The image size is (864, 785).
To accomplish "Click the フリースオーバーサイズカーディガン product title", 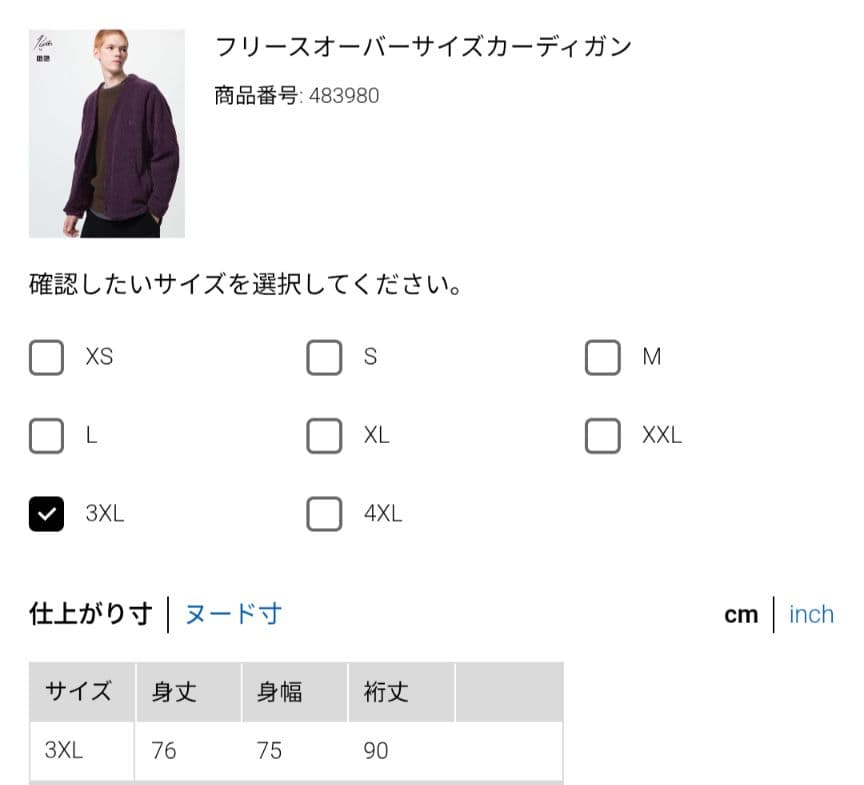I will pyautogui.click(x=424, y=47).
